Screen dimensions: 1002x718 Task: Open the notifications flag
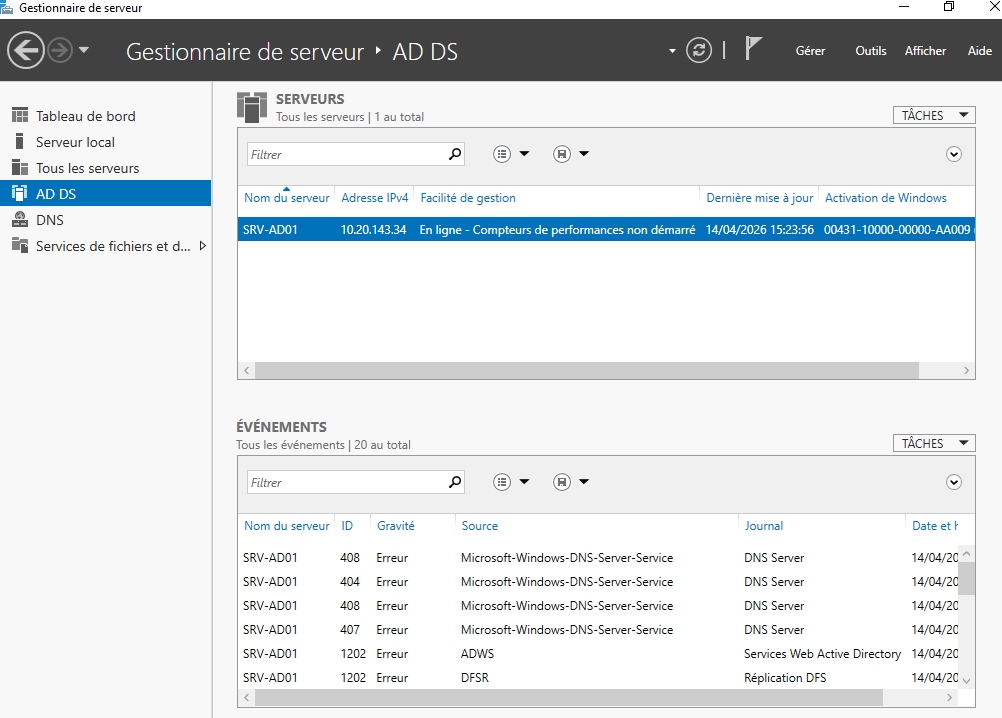(x=753, y=49)
